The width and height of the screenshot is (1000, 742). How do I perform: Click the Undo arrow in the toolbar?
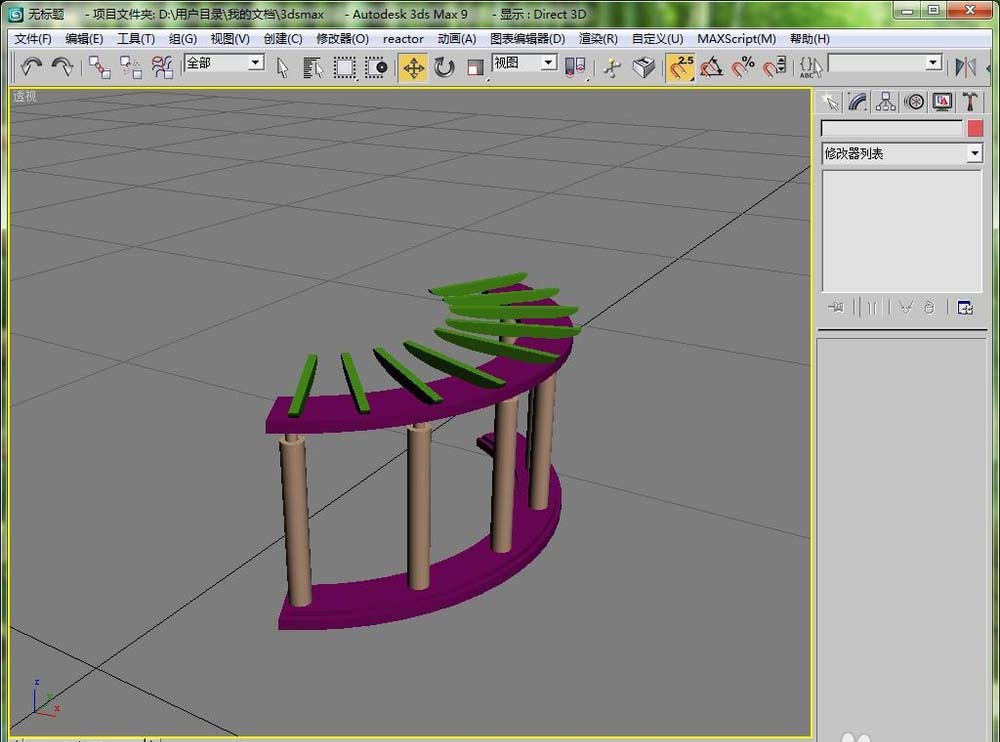point(31,67)
